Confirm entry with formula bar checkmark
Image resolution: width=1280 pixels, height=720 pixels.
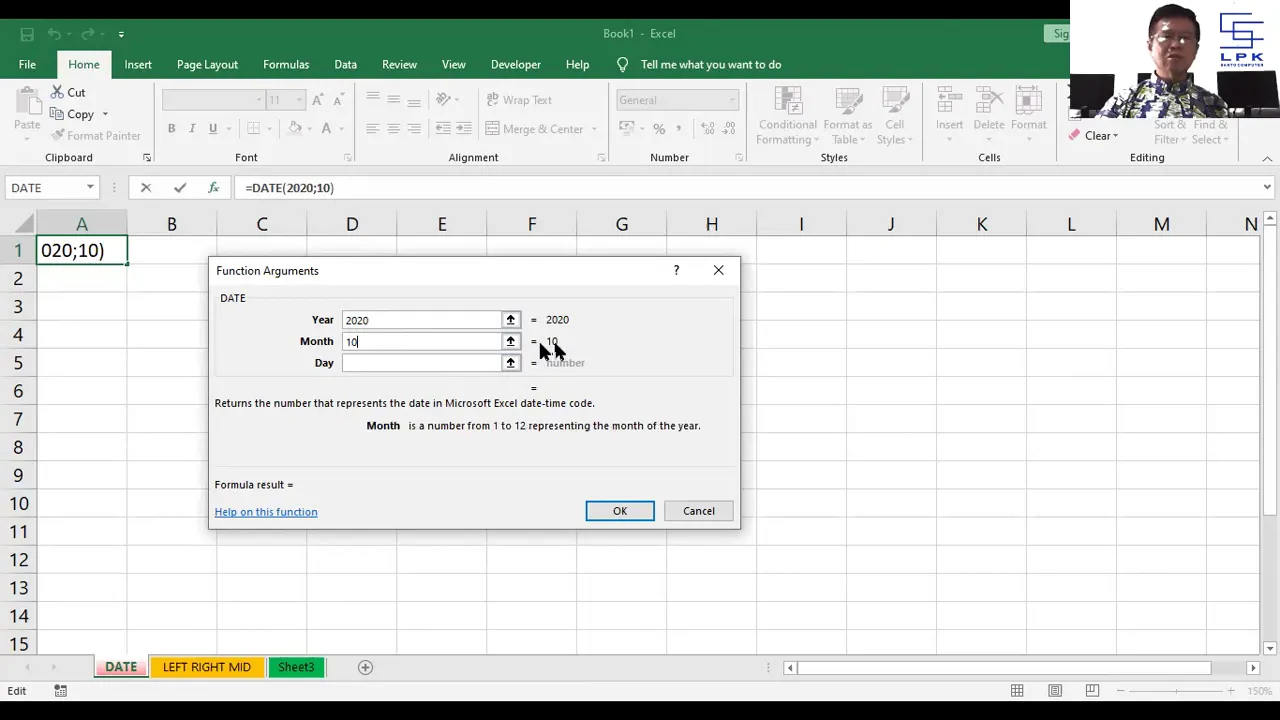pos(180,187)
